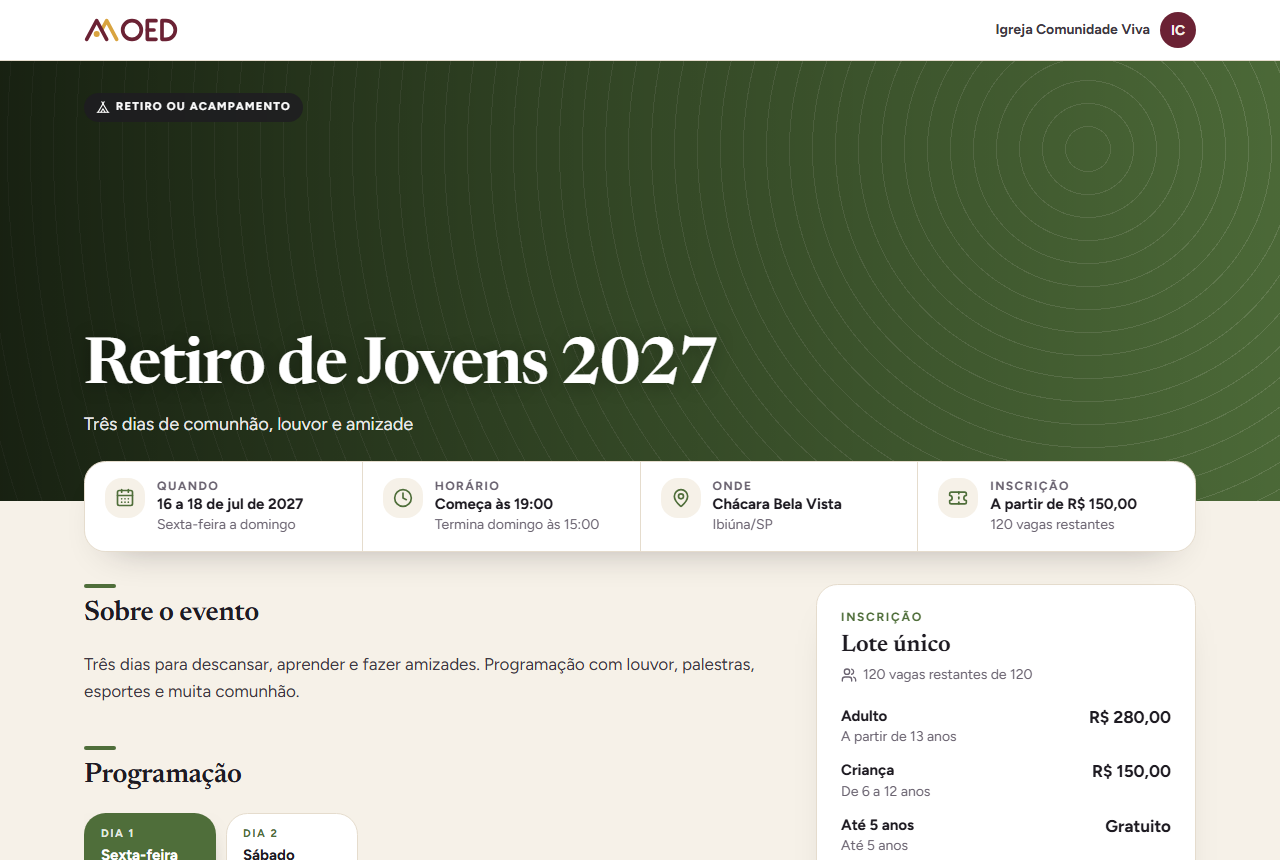This screenshot has height=860, width=1280.
Task: Click the Criança ticket label
Action: click(868, 770)
